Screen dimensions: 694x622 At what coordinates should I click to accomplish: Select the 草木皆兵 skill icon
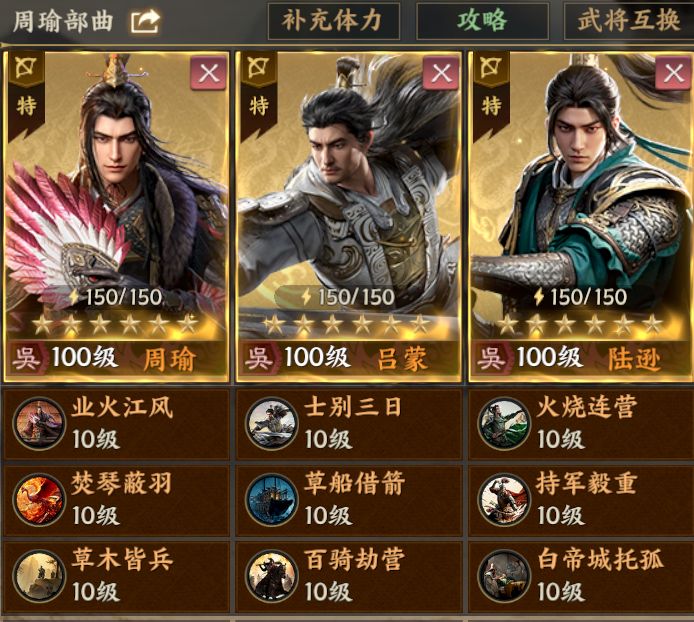[x=39, y=576]
